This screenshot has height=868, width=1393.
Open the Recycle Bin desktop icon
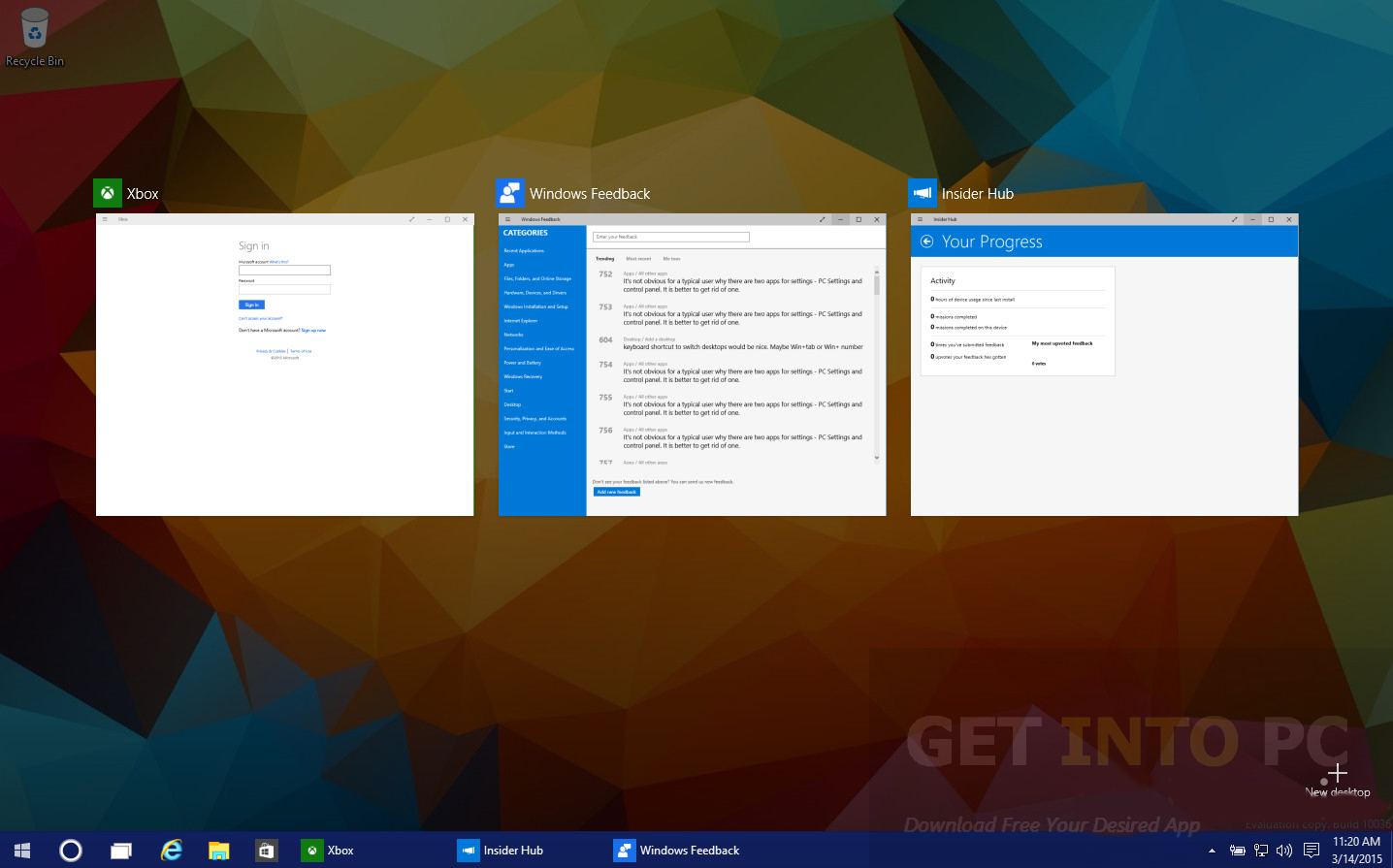click(35, 39)
